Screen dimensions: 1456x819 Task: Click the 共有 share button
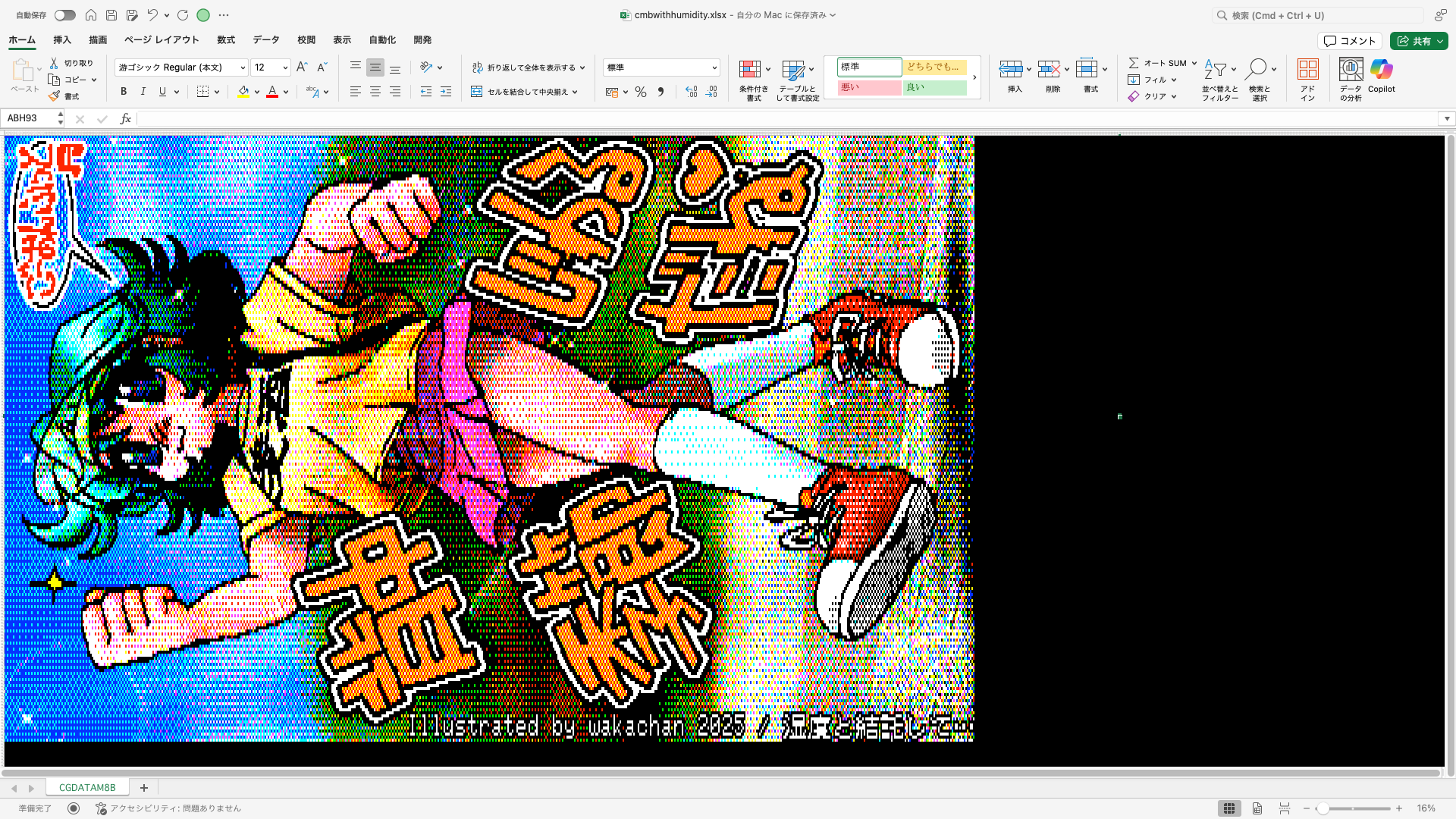pos(1419,41)
